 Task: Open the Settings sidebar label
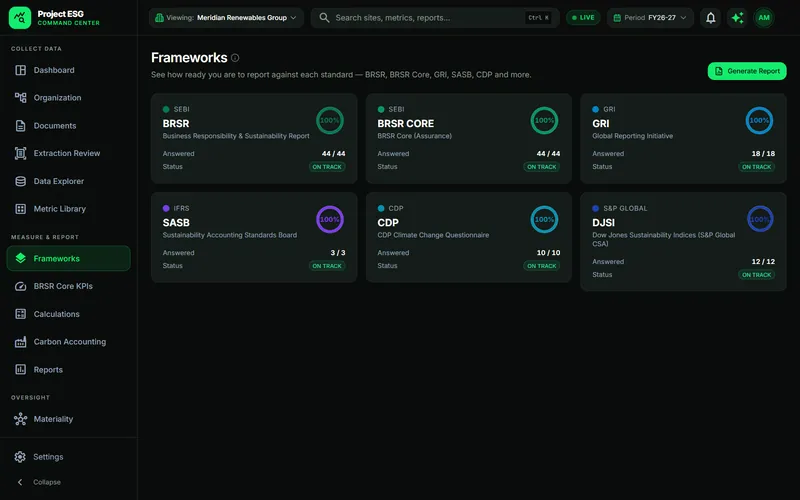pos(48,457)
